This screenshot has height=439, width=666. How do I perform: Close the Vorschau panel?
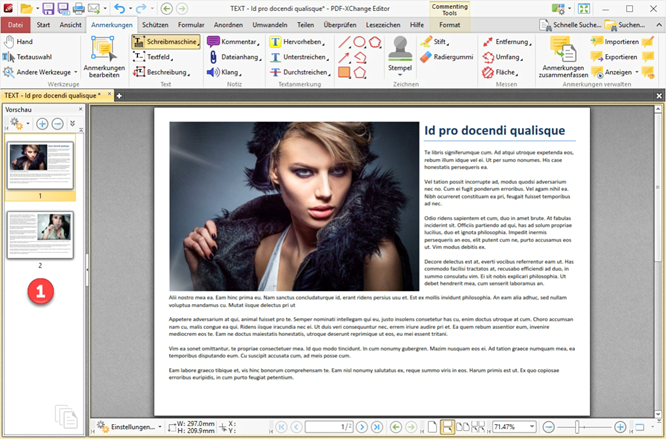pos(81,110)
